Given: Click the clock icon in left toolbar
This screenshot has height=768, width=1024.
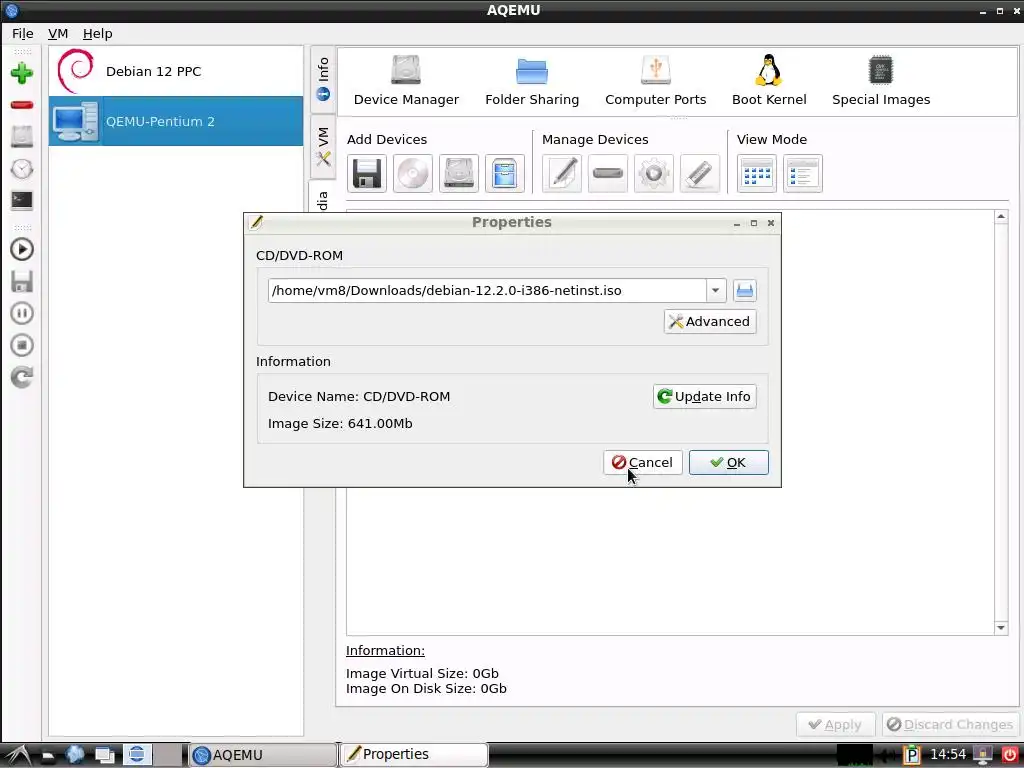Looking at the screenshot, I should (x=22, y=168).
